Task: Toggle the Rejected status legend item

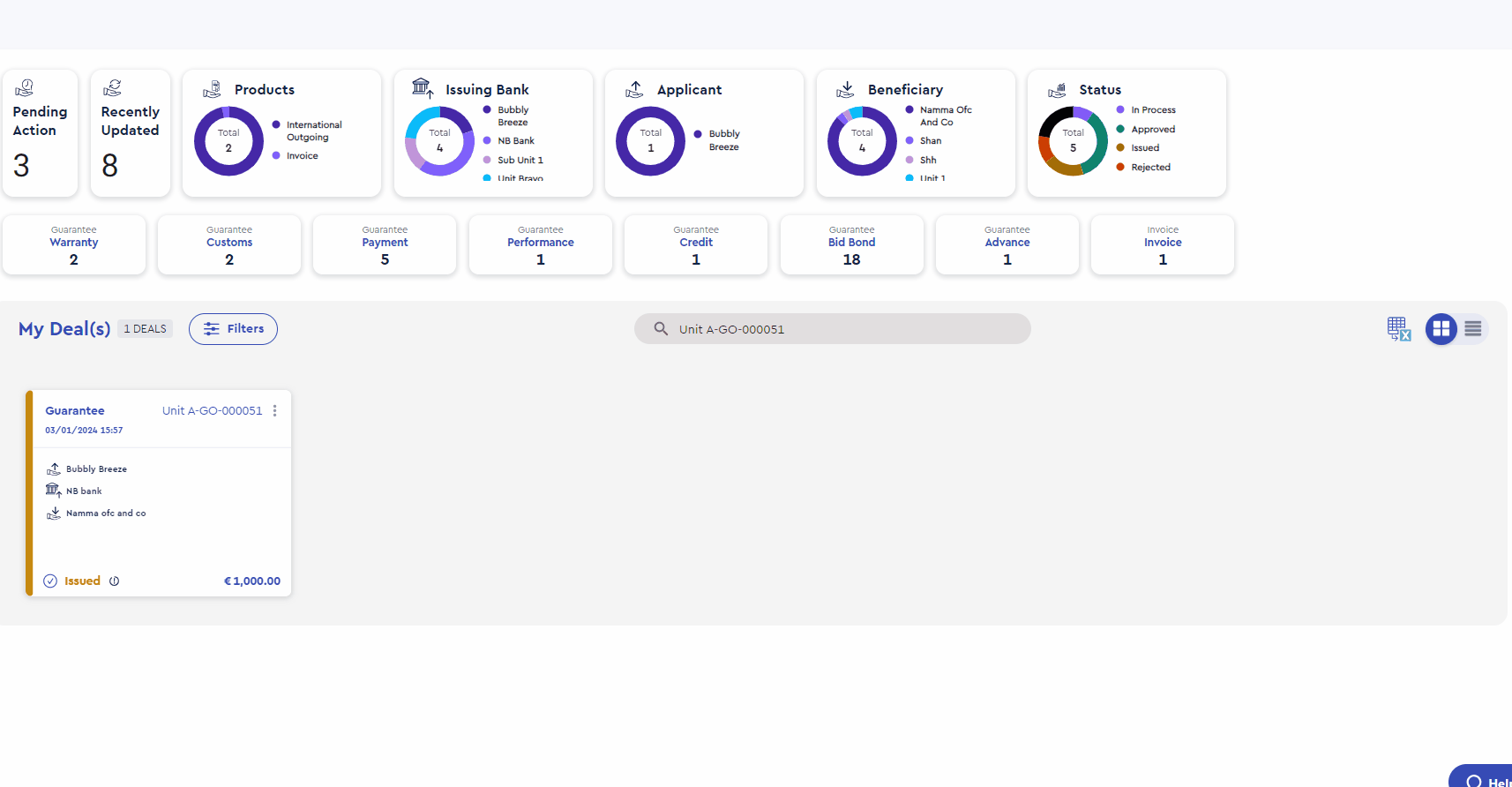Action: (x=1143, y=168)
